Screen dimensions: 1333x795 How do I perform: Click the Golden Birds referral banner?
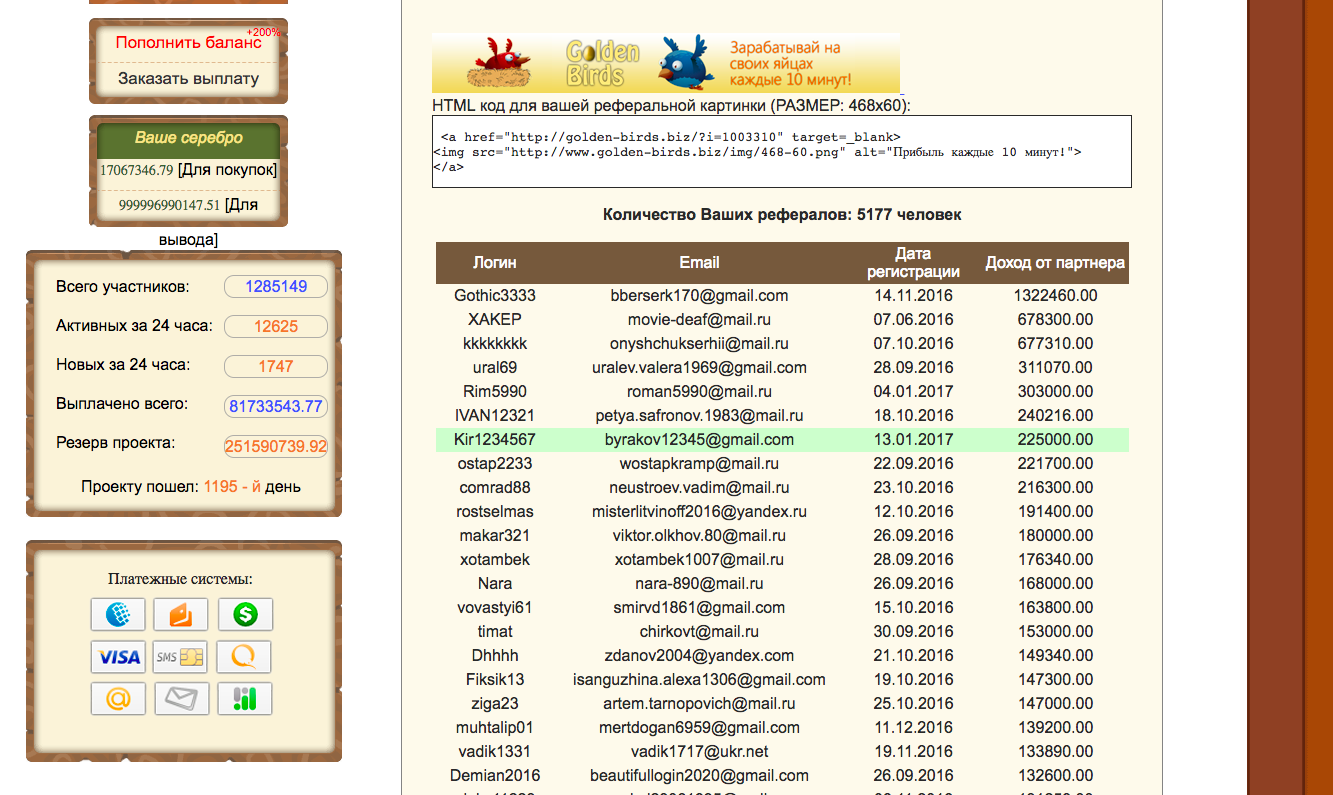[x=665, y=63]
